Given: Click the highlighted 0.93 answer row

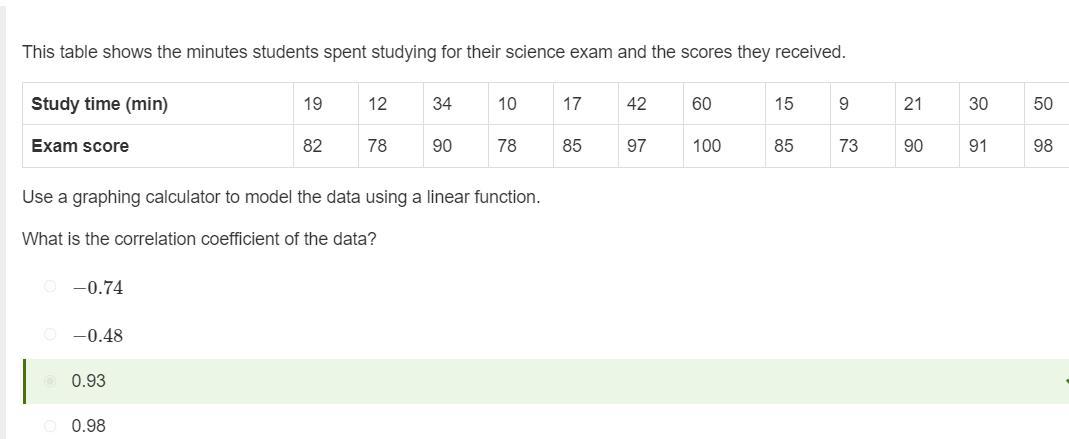Looking at the screenshot, I should coord(547,381).
